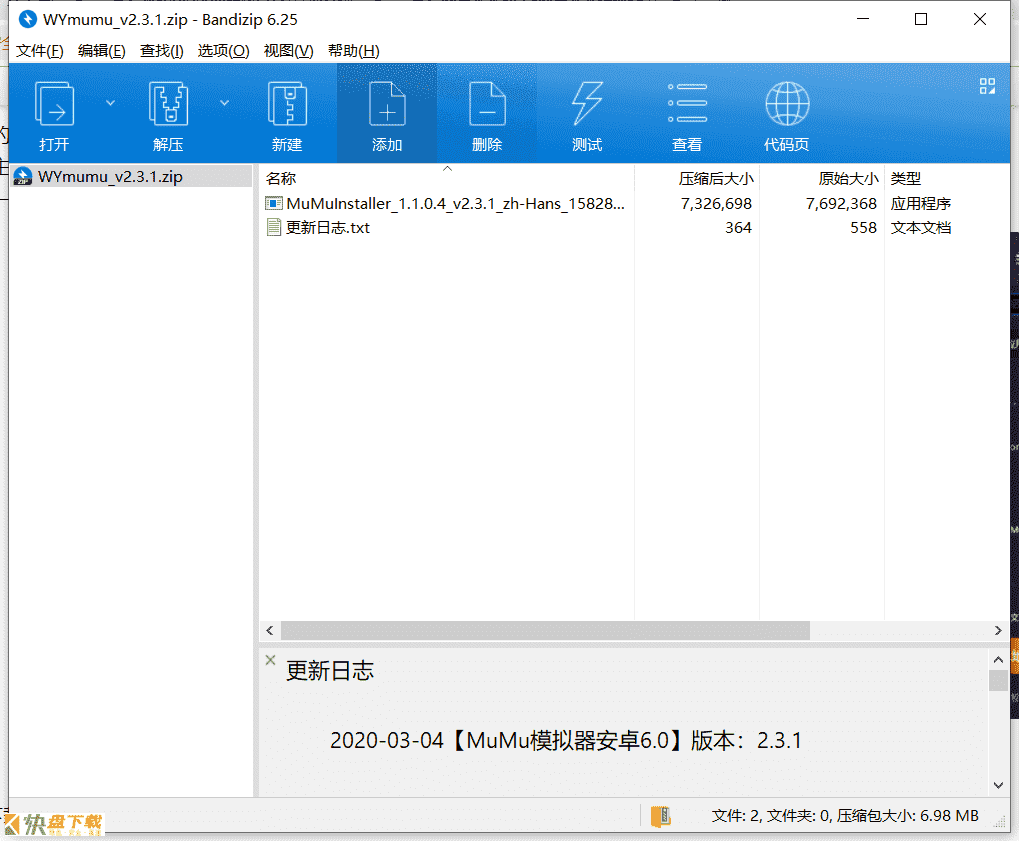Click the 查看 (View) list icon

point(687,103)
